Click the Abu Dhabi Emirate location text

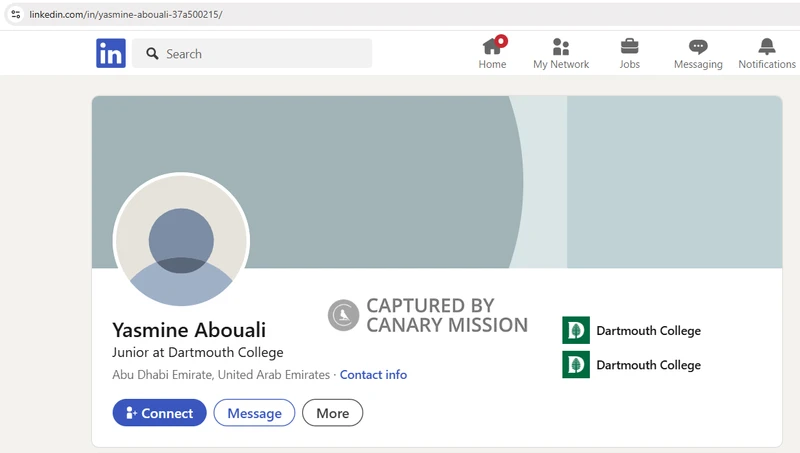pyautogui.click(x=221, y=374)
